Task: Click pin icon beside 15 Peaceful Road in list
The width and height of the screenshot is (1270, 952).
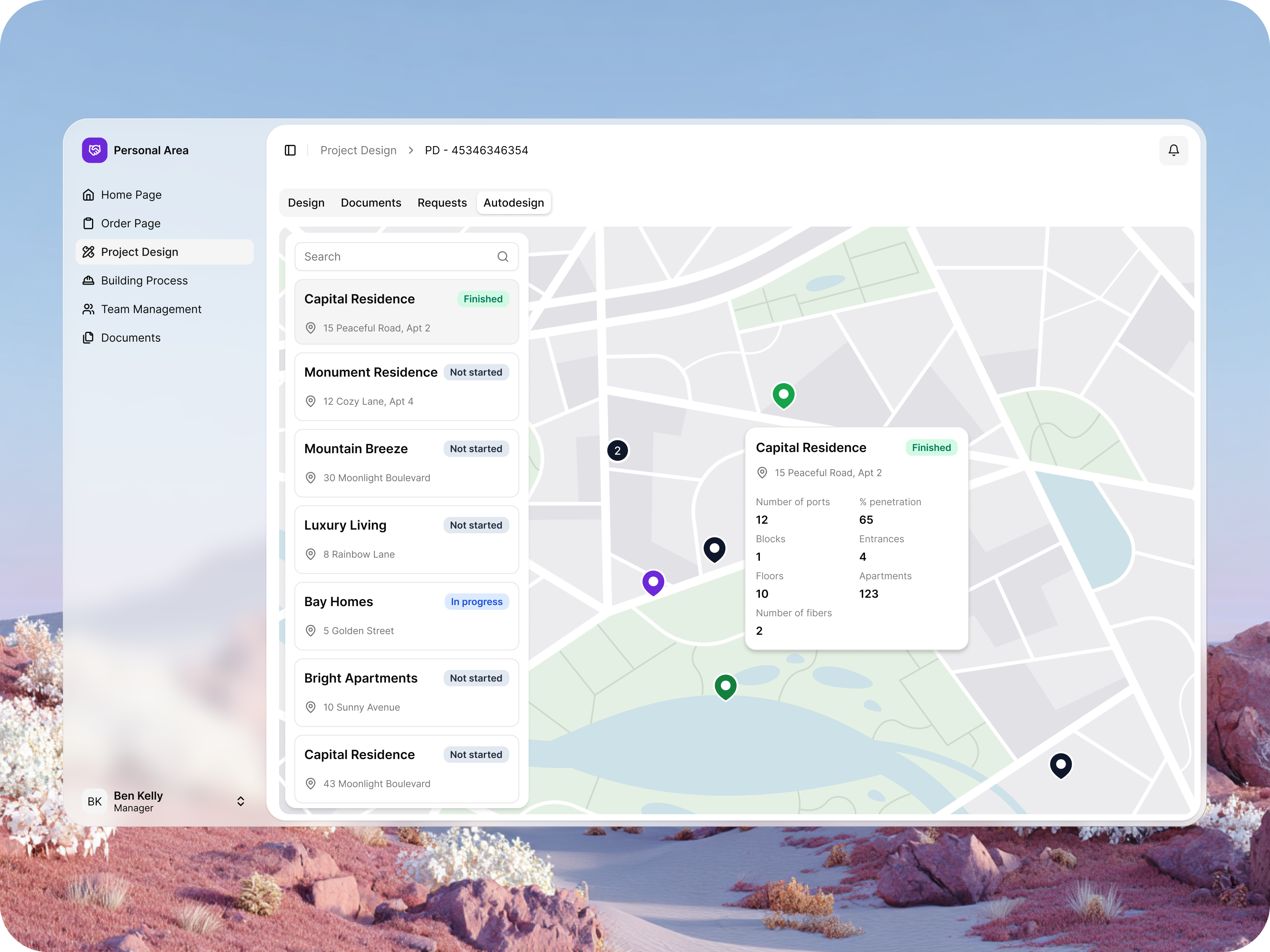Action: [x=310, y=328]
